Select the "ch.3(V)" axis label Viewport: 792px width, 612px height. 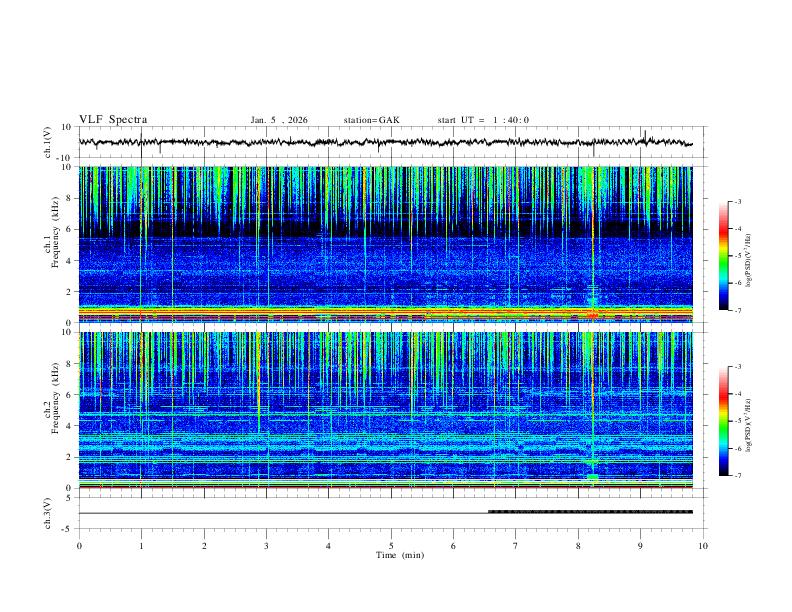[48, 513]
